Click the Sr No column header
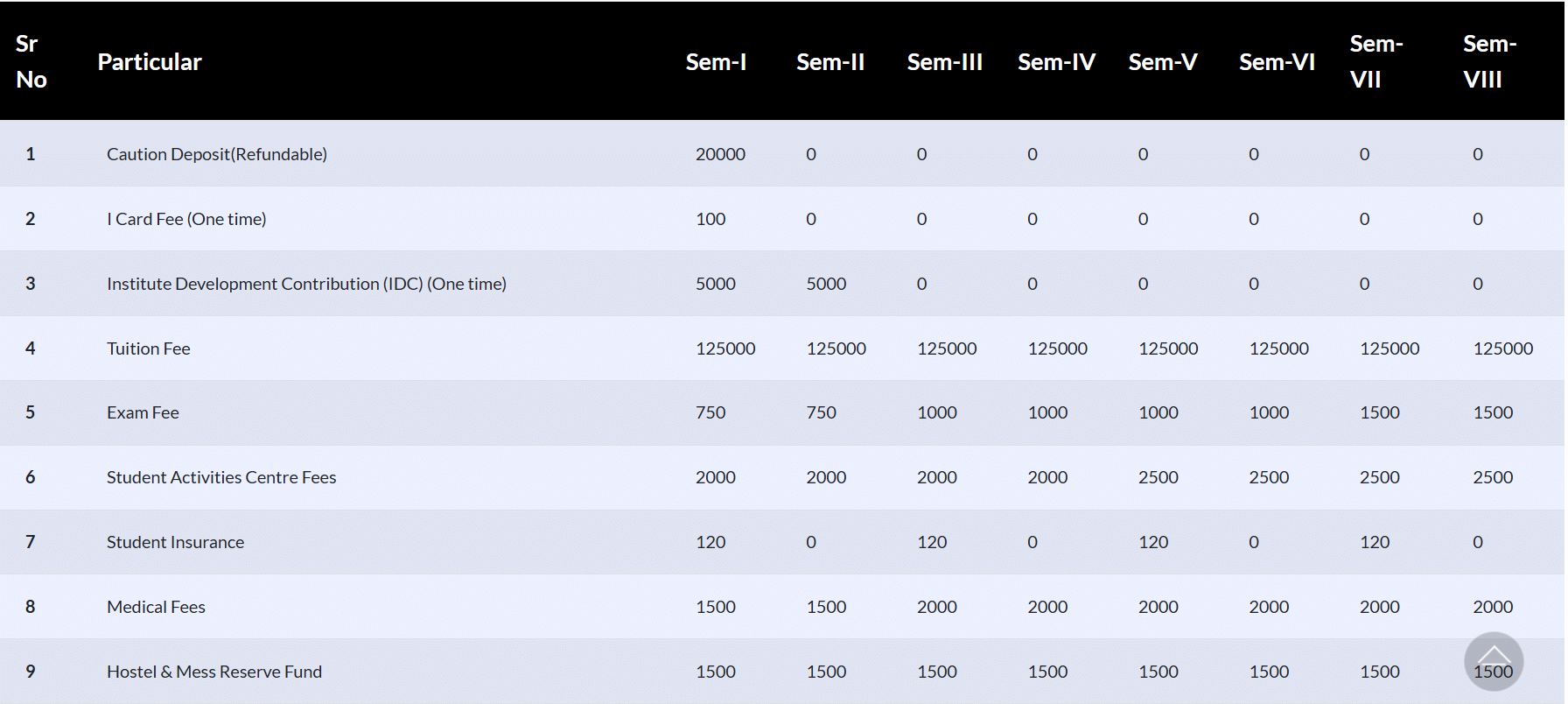The image size is (1568, 704). 31,62
